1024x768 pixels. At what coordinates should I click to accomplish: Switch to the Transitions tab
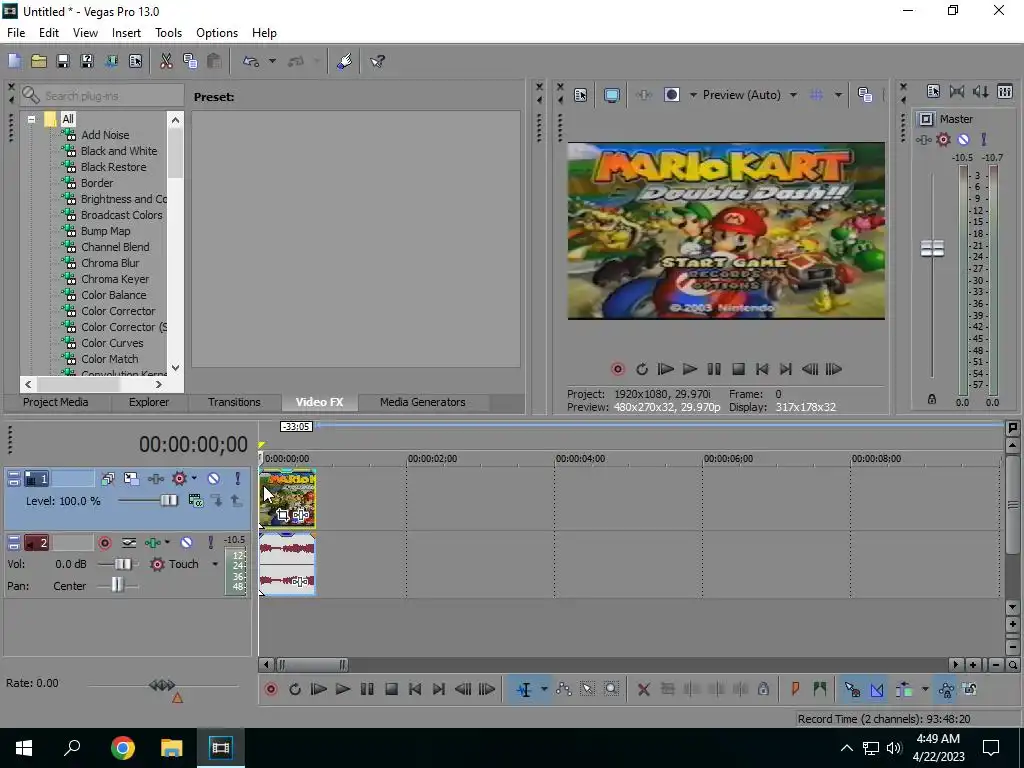[x=234, y=402]
